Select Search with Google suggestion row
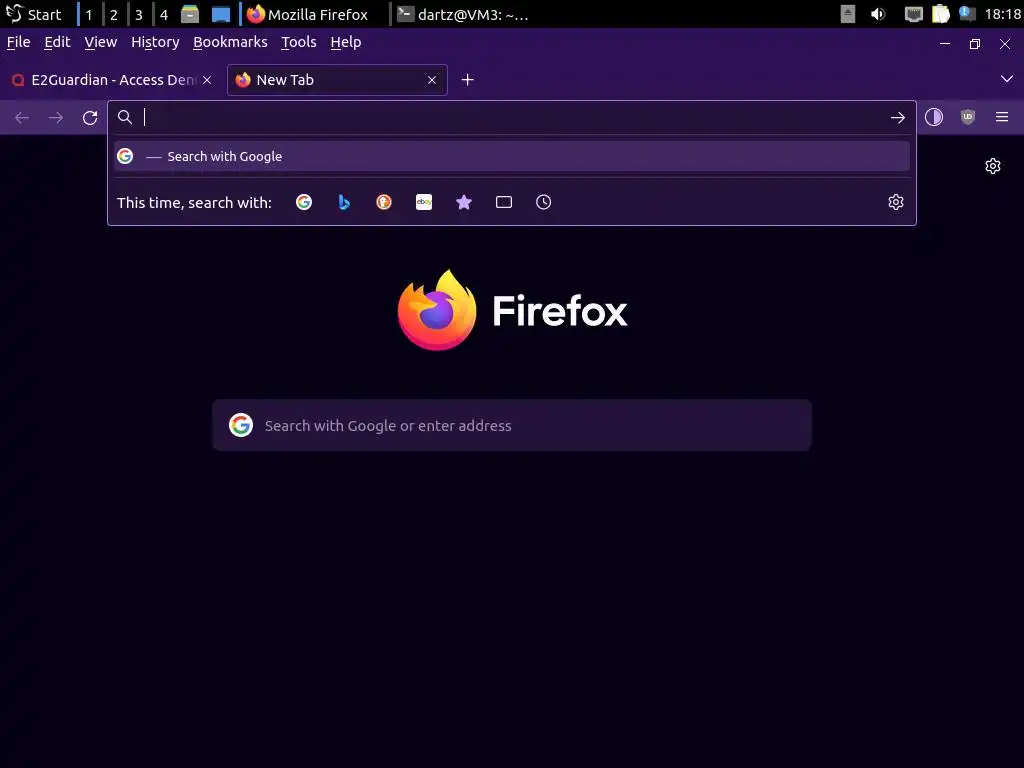This screenshot has width=1024, height=768. (x=511, y=157)
